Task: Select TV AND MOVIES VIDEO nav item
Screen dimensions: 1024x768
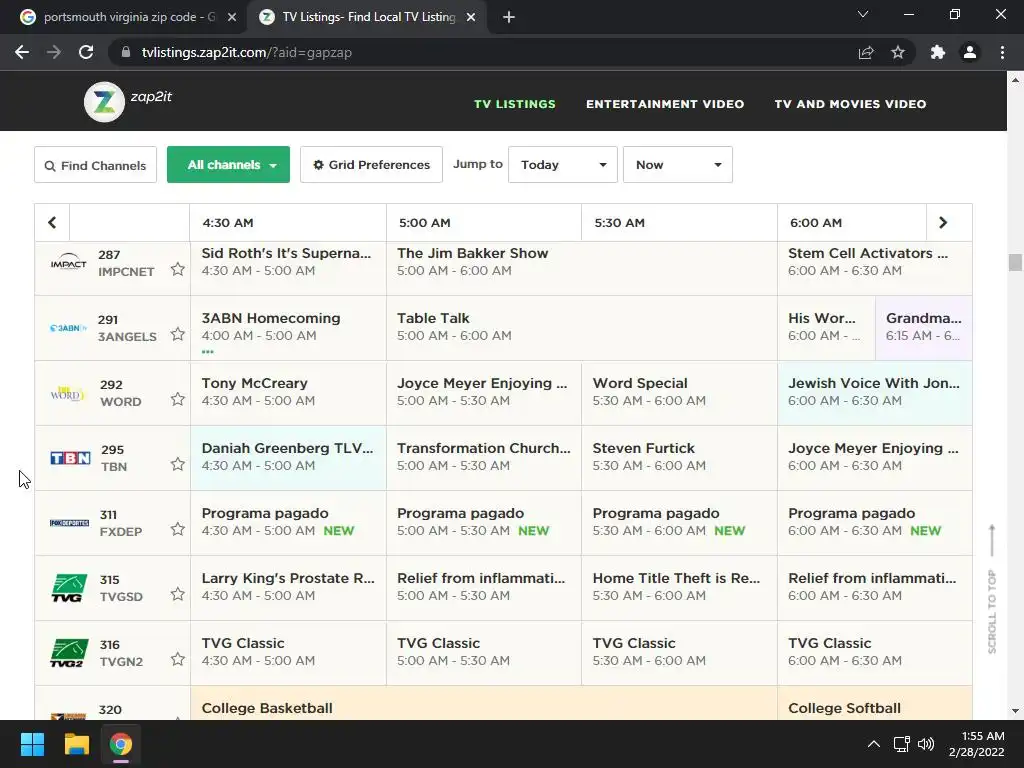Action: pyautogui.click(x=850, y=104)
